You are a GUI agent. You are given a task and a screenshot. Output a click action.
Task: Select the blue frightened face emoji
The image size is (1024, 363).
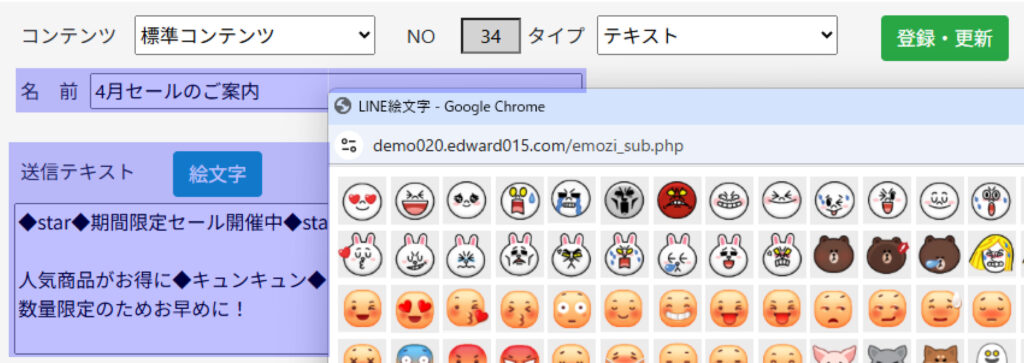tap(415, 351)
